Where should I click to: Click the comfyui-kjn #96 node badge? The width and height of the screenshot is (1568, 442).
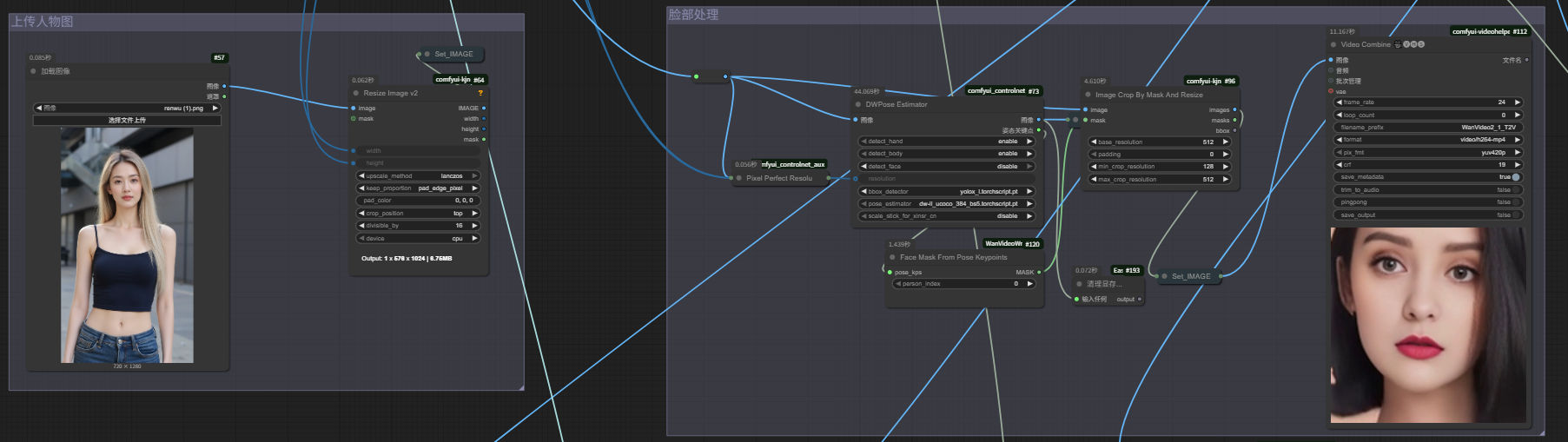(x=1211, y=81)
